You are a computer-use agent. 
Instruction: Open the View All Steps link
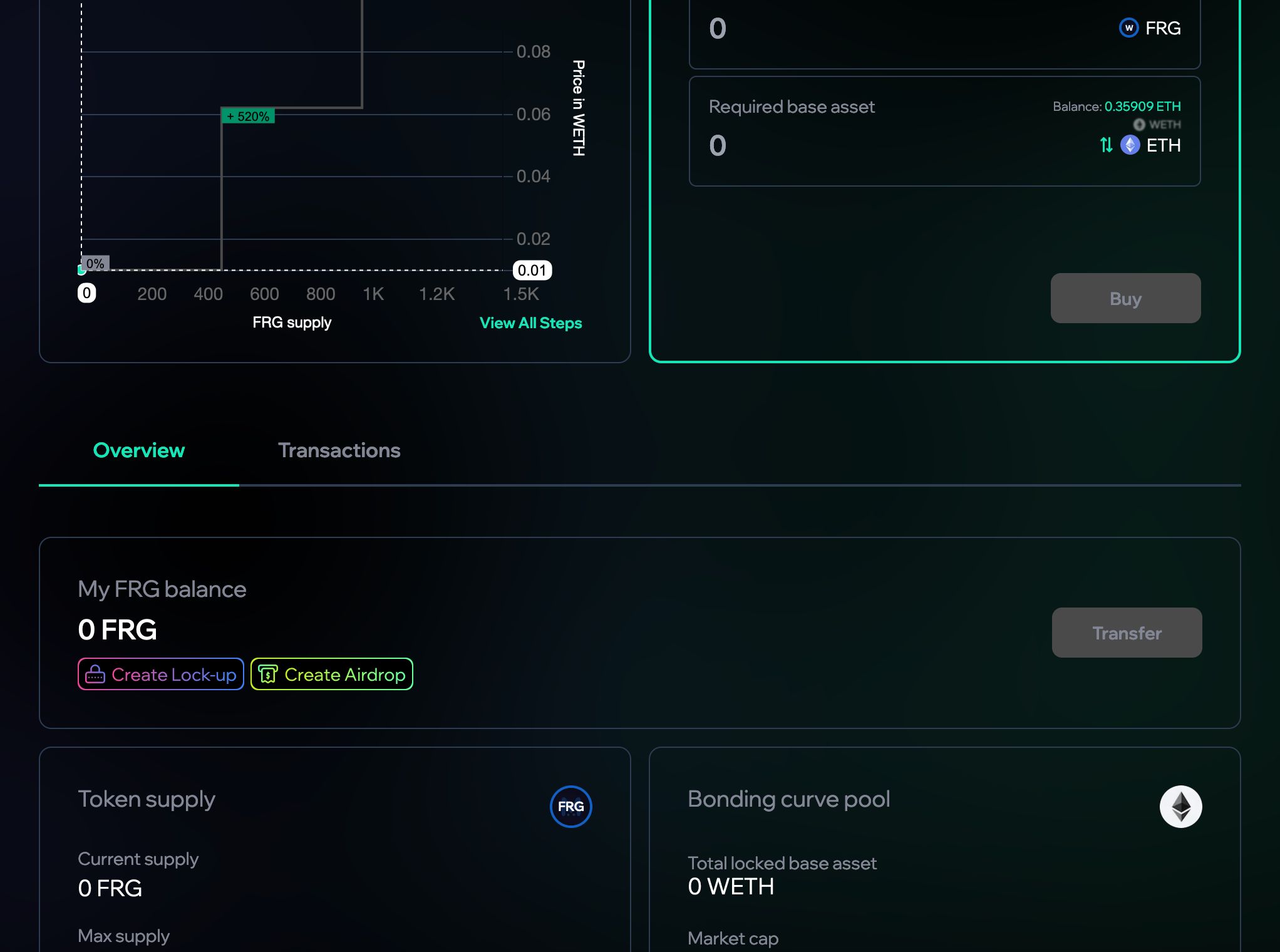[530, 323]
